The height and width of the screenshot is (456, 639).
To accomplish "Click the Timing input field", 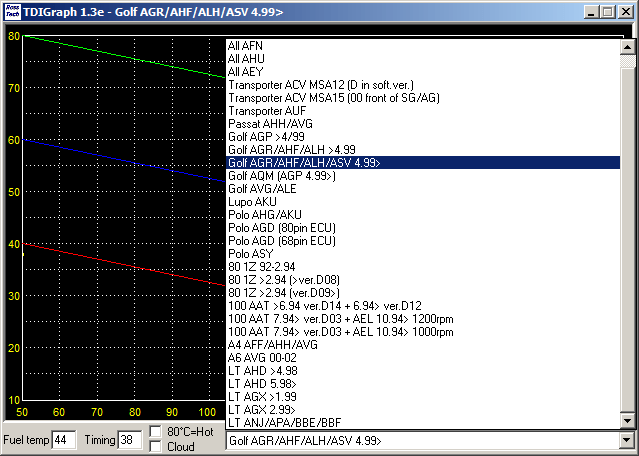I will pyautogui.click(x=130, y=440).
